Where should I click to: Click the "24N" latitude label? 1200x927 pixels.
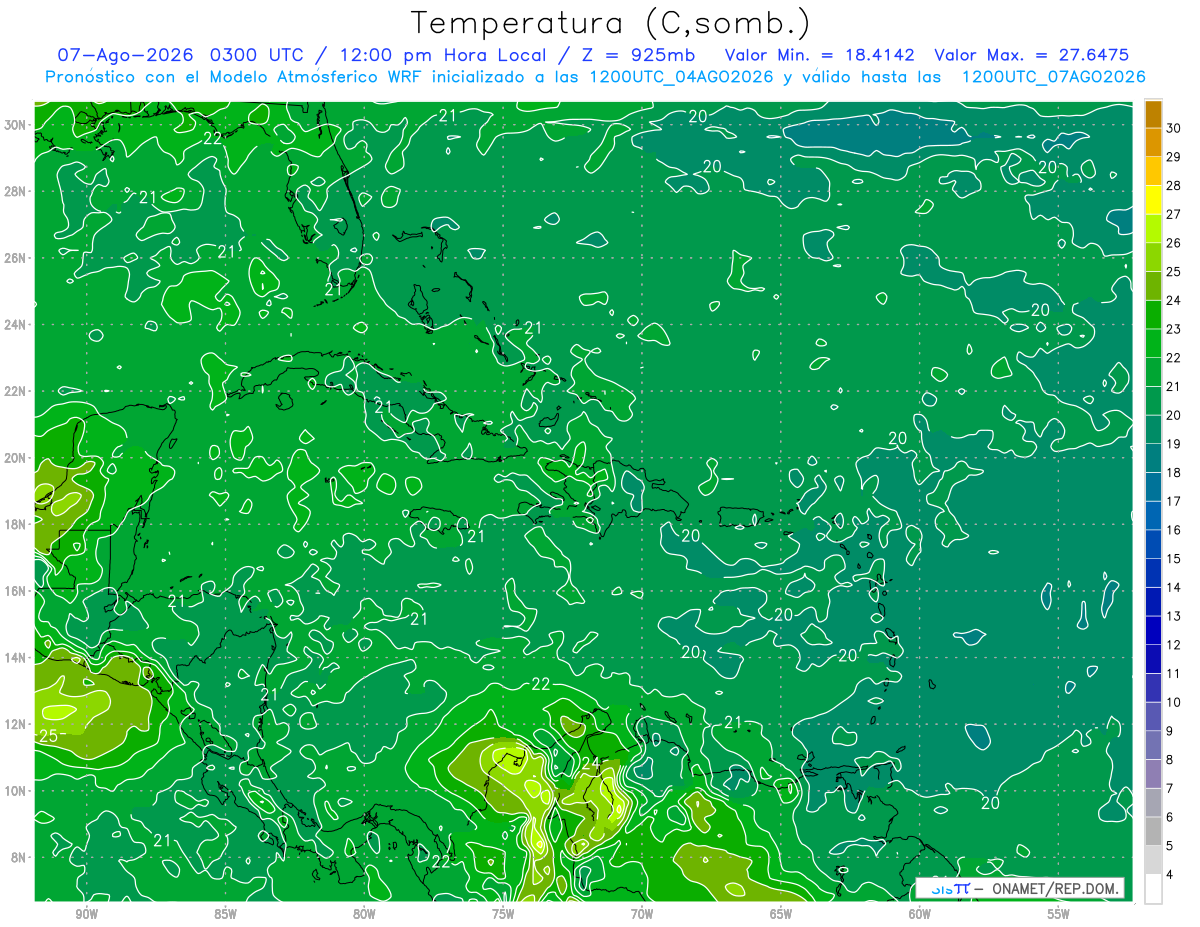[x=16, y=325]
